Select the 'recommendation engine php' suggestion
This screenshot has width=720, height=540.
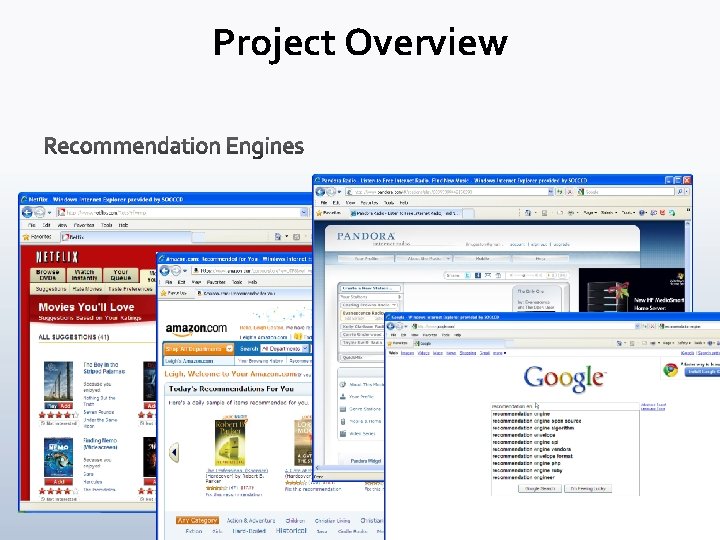pyautogui.click(x=526, y=463)
